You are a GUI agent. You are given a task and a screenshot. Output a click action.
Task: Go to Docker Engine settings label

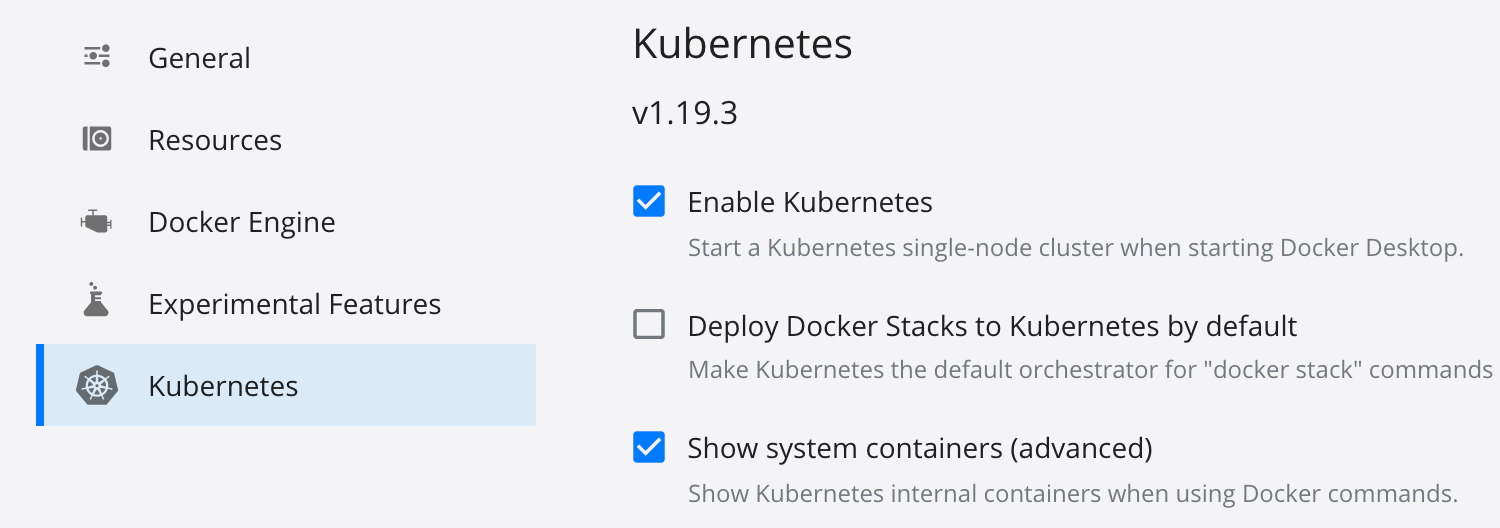coord(242,222)
